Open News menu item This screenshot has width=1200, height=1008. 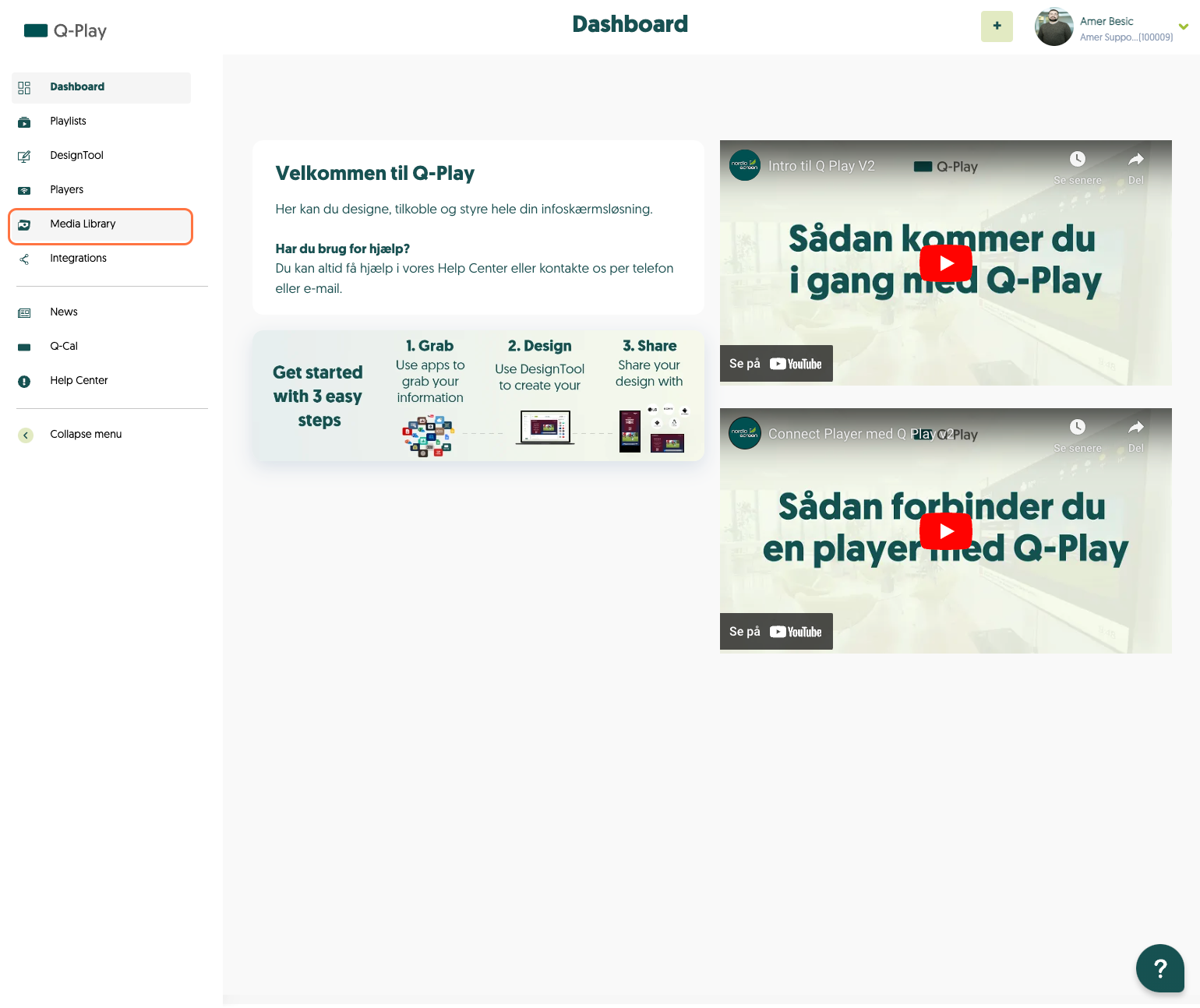click(101, 312)
